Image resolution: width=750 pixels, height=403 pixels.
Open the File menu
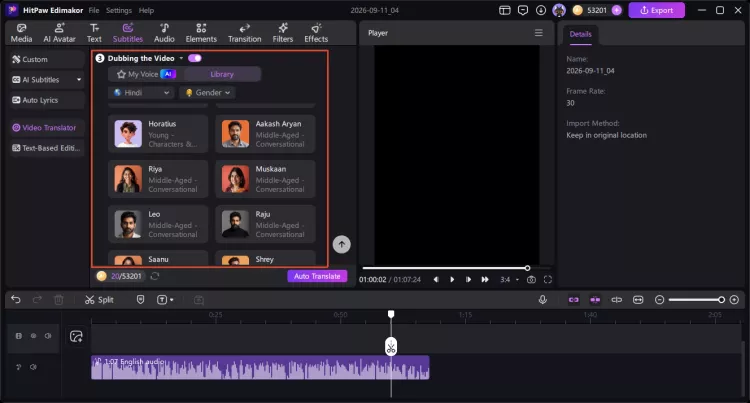click(94, 10)
